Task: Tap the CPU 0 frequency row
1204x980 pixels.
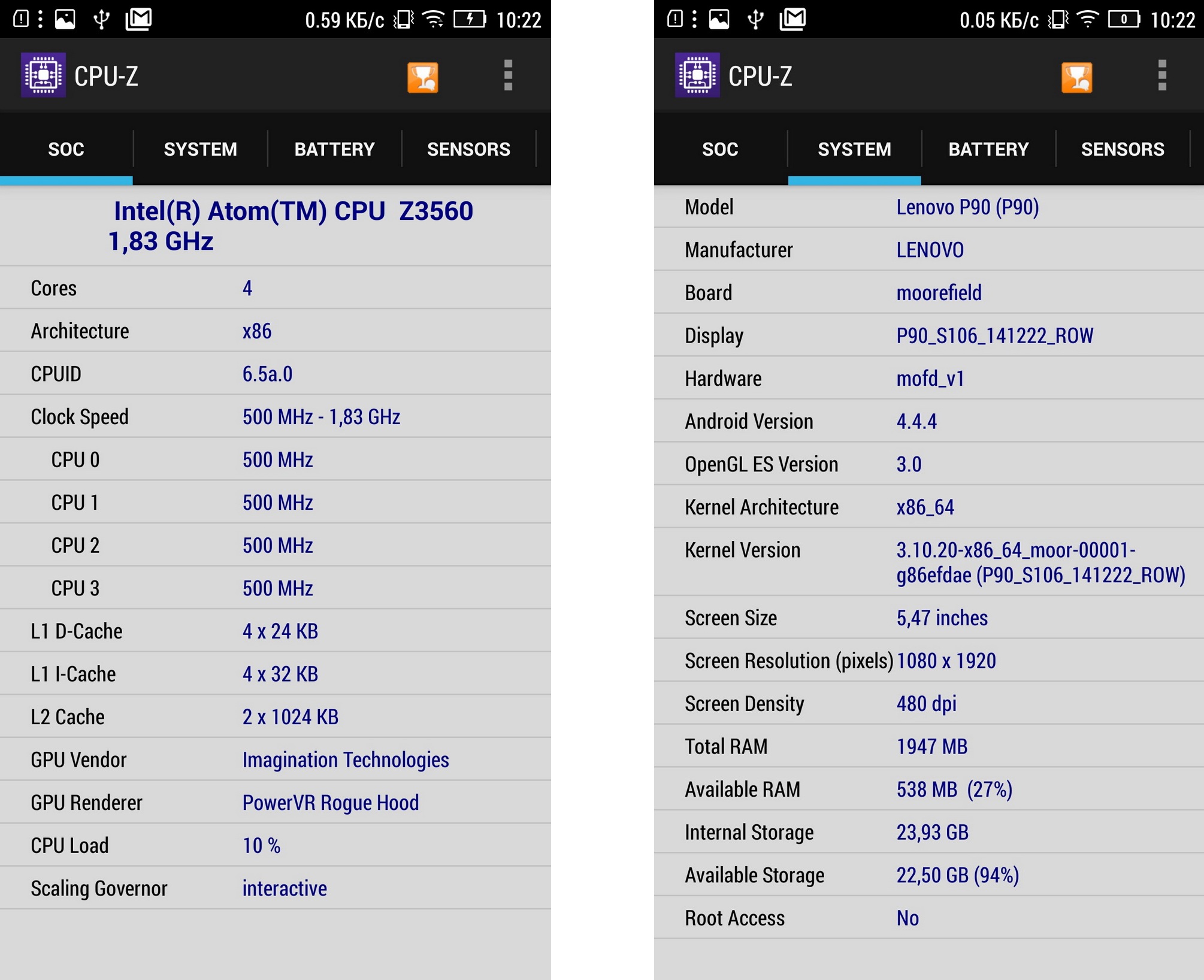Action: click(276, 459)
